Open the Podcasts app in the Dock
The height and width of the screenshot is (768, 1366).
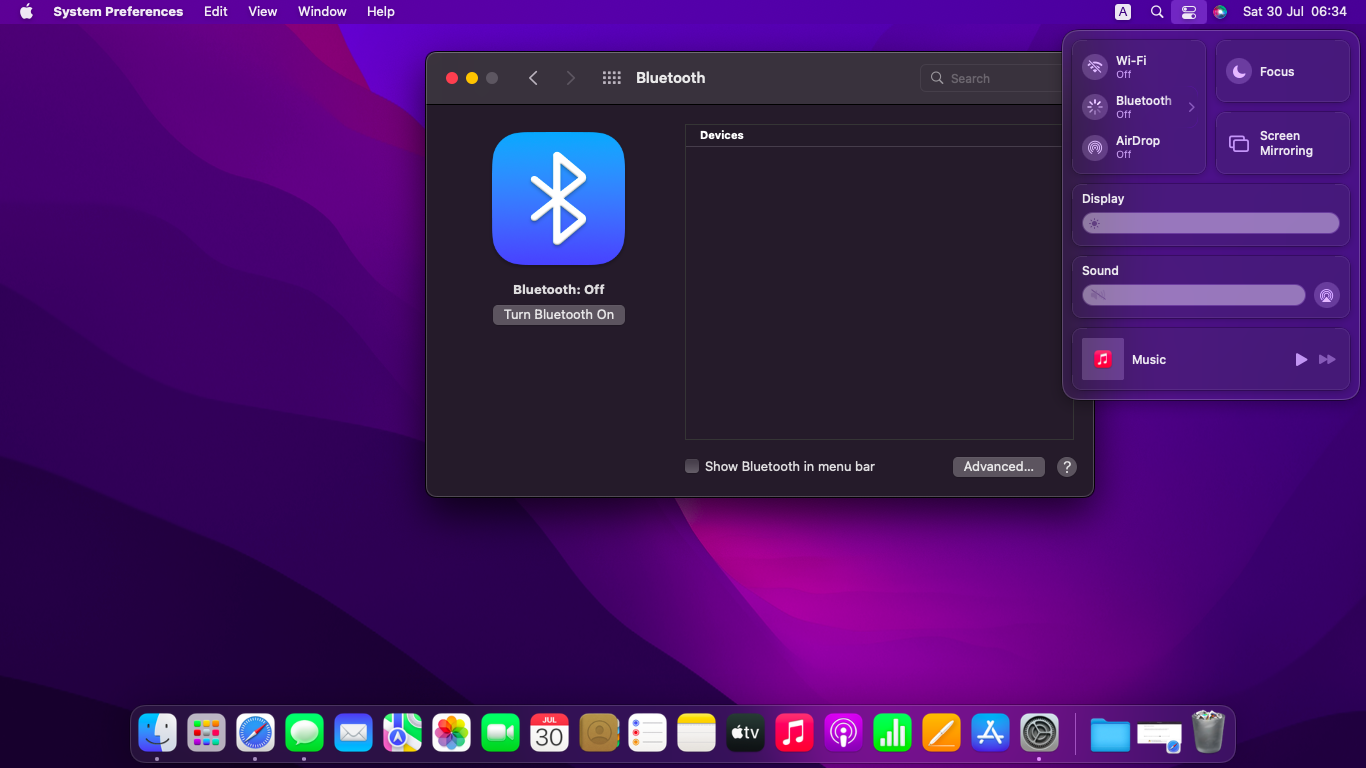(x=843, y=734)
